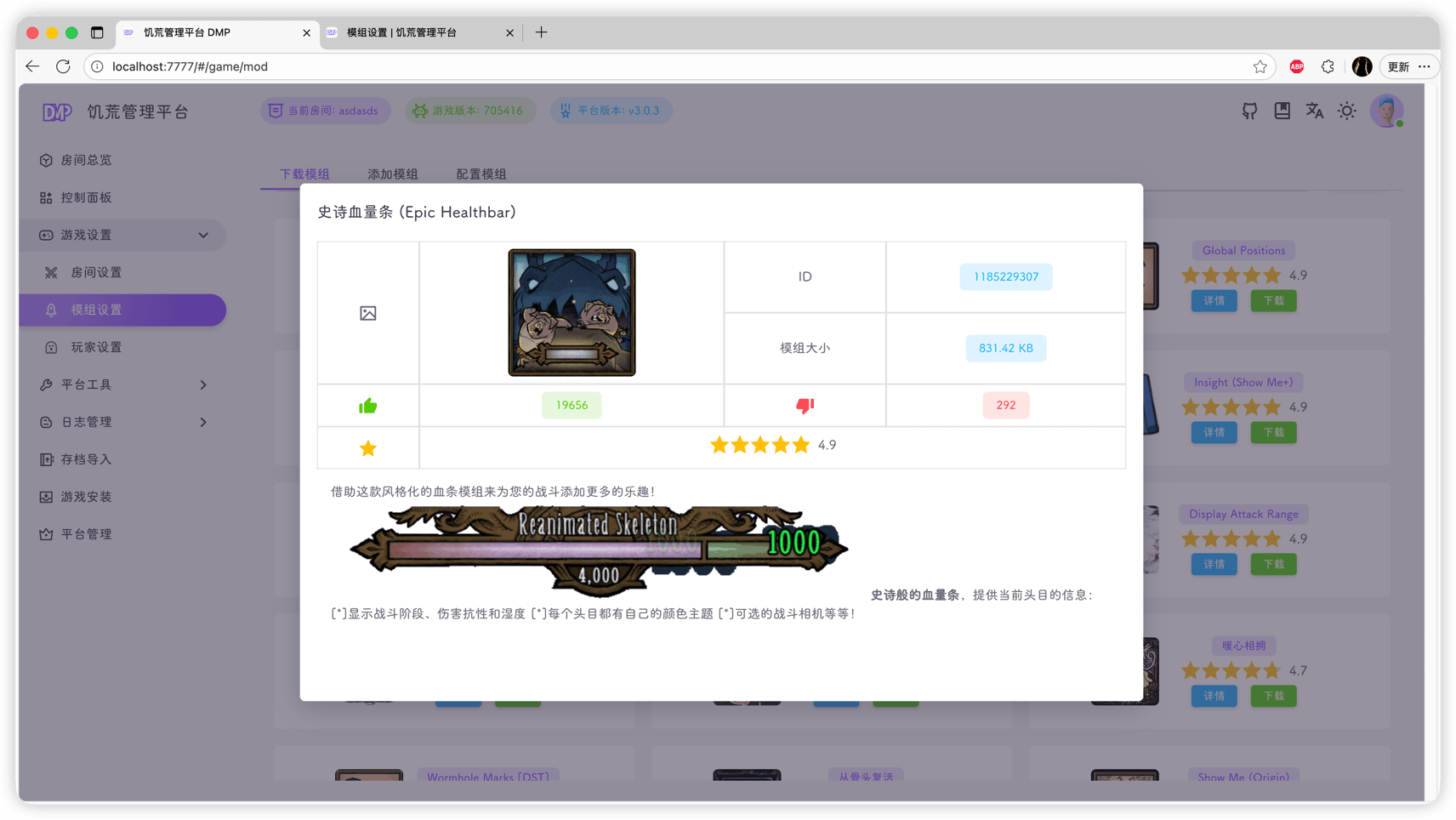Click the red thumbs-down icon in mod details
This screenshot has height=820, width=1456.
tap(805, 406)
